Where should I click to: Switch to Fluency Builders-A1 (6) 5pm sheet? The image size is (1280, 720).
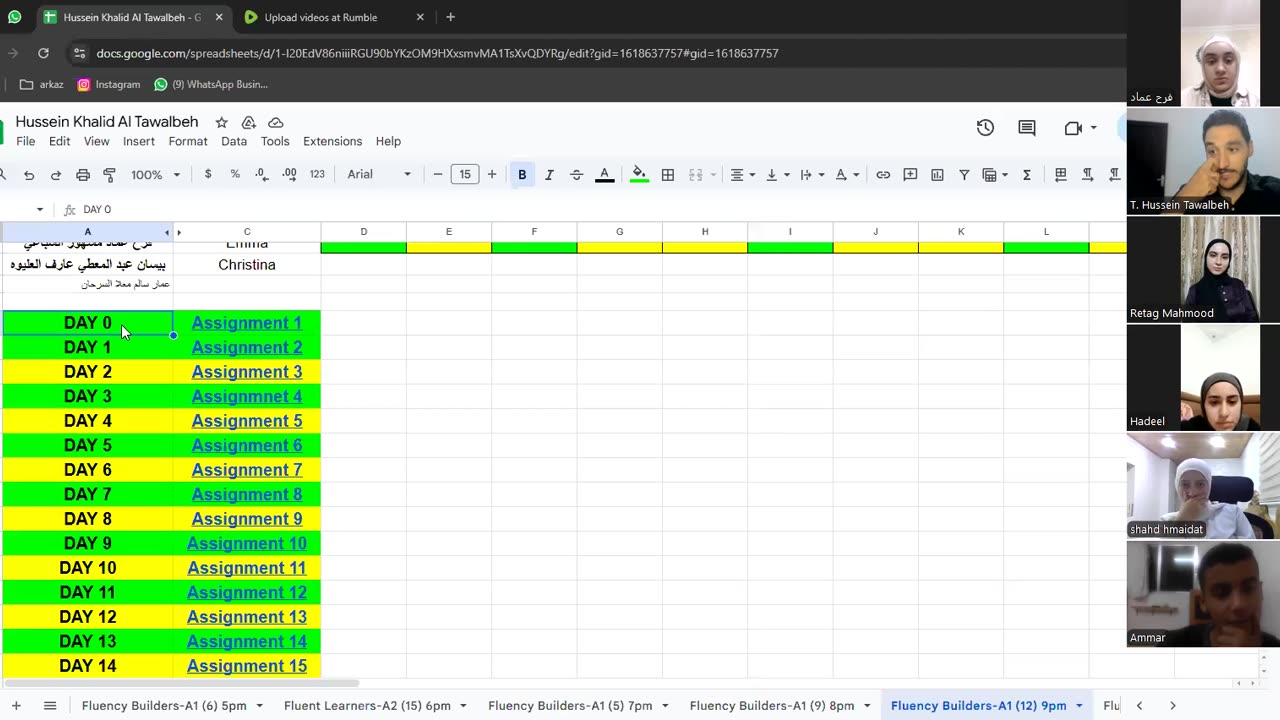click(164, 705)
